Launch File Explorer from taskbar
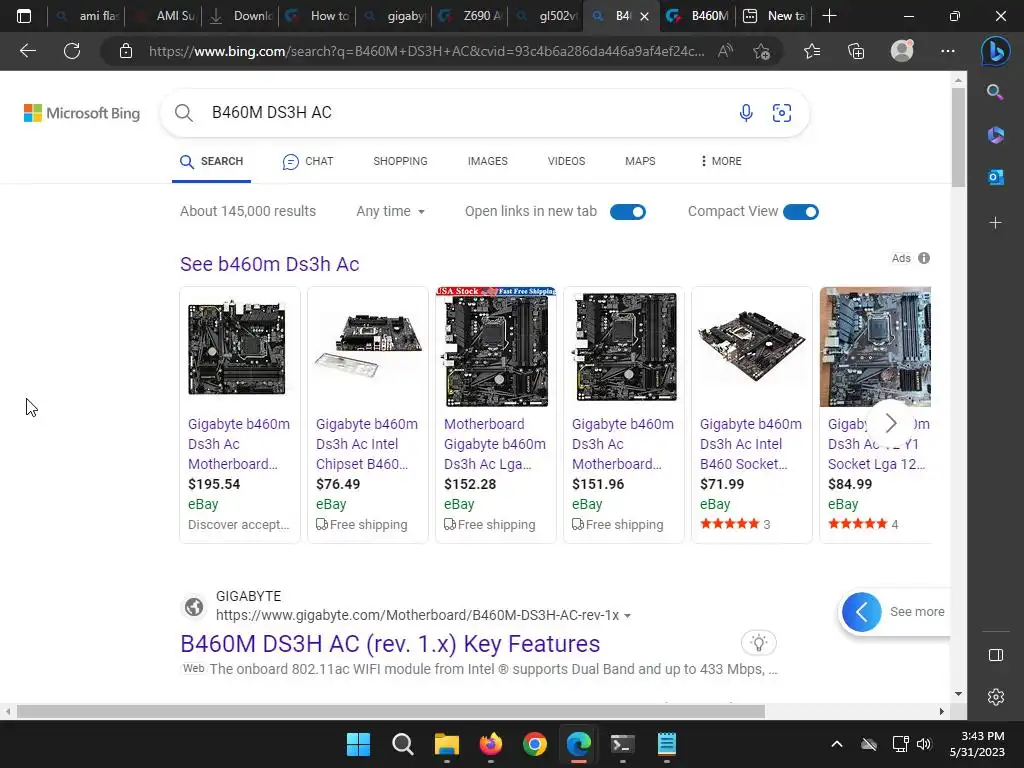This screenshot has width=1024, height=768. [447, 744]
